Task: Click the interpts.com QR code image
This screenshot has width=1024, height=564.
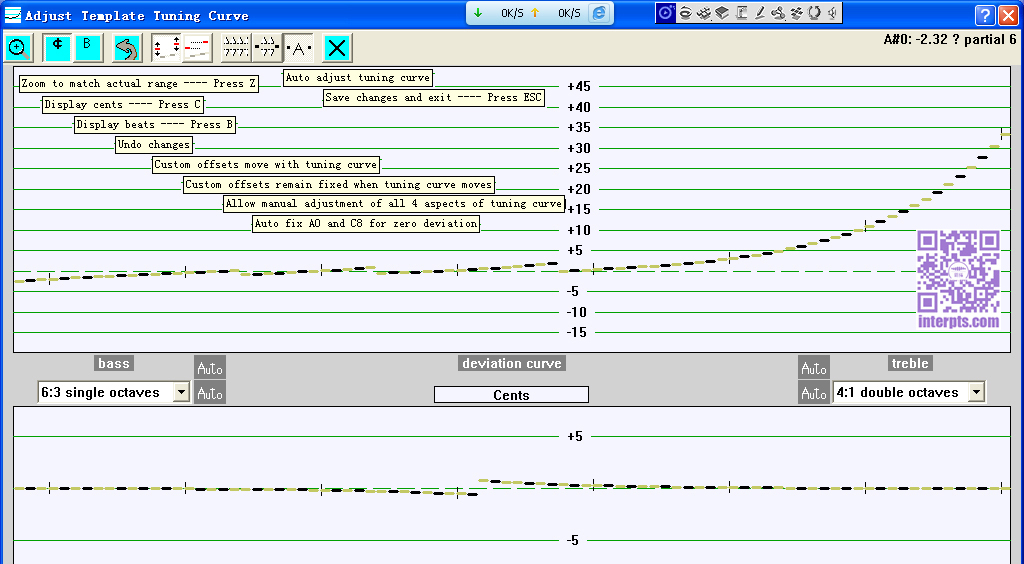Action: (x=958, y=272)
